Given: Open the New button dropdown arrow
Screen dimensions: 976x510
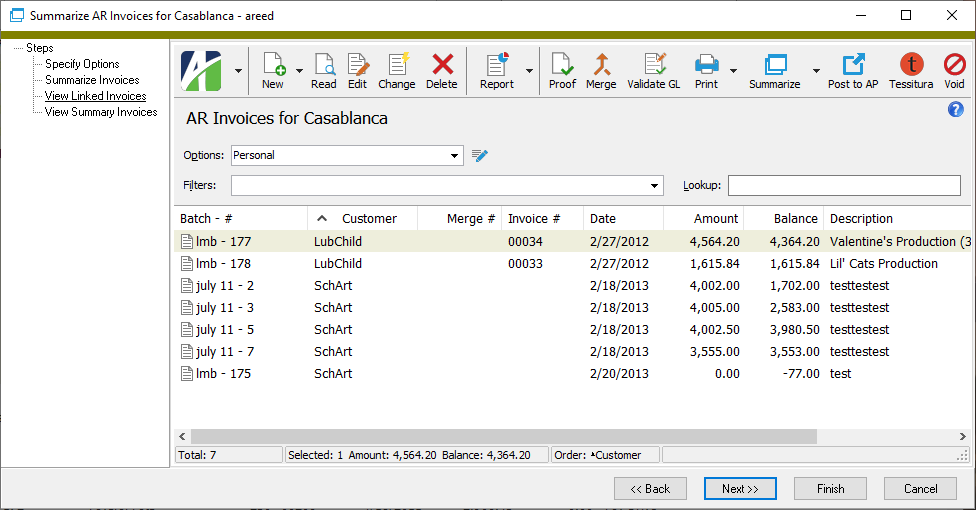Looking at the screenshot, I should tap(299, 71).
